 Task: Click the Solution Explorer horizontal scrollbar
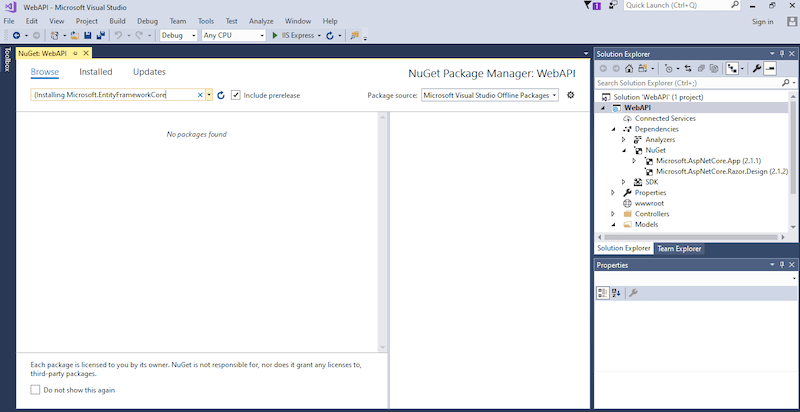point(692,237)
